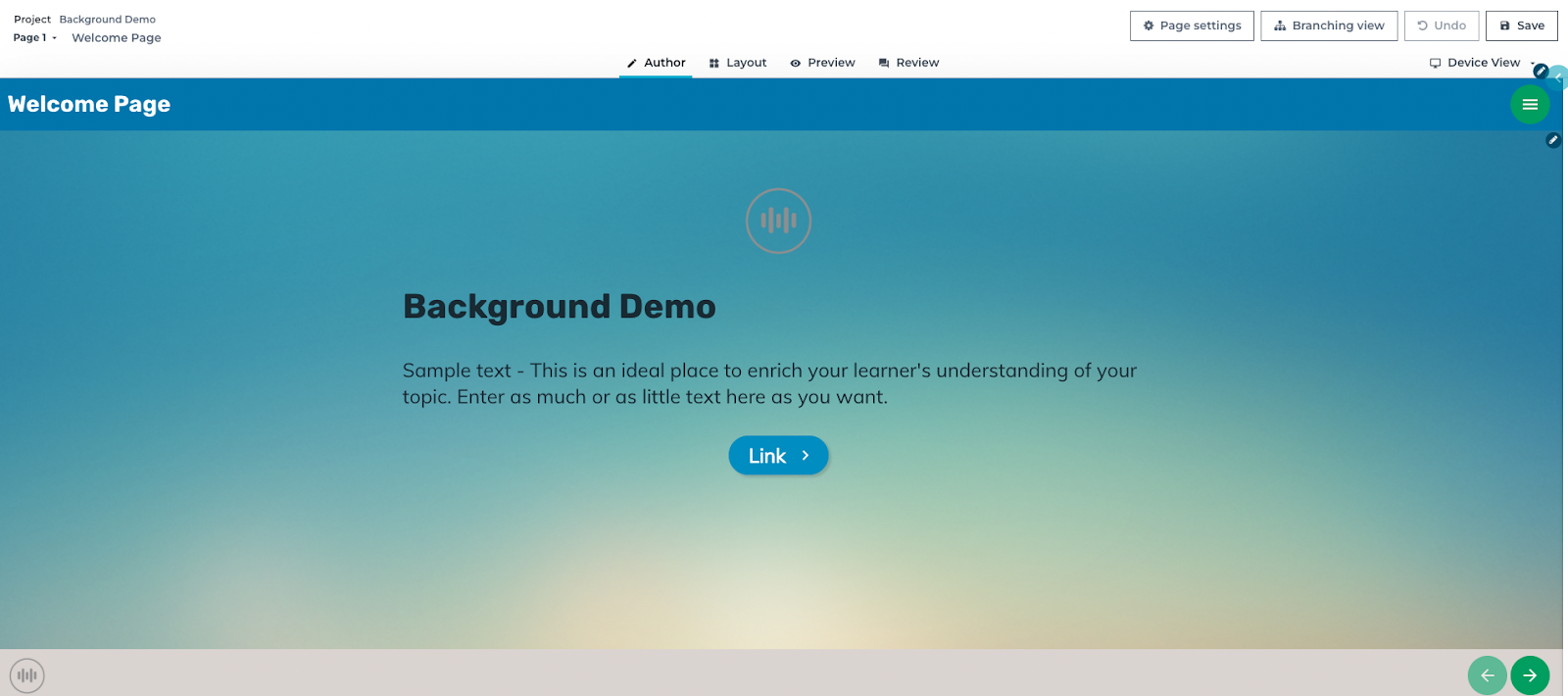Click the audio icon in the bottom footer bar
The image size is (1568, 696).
[27, 675]
